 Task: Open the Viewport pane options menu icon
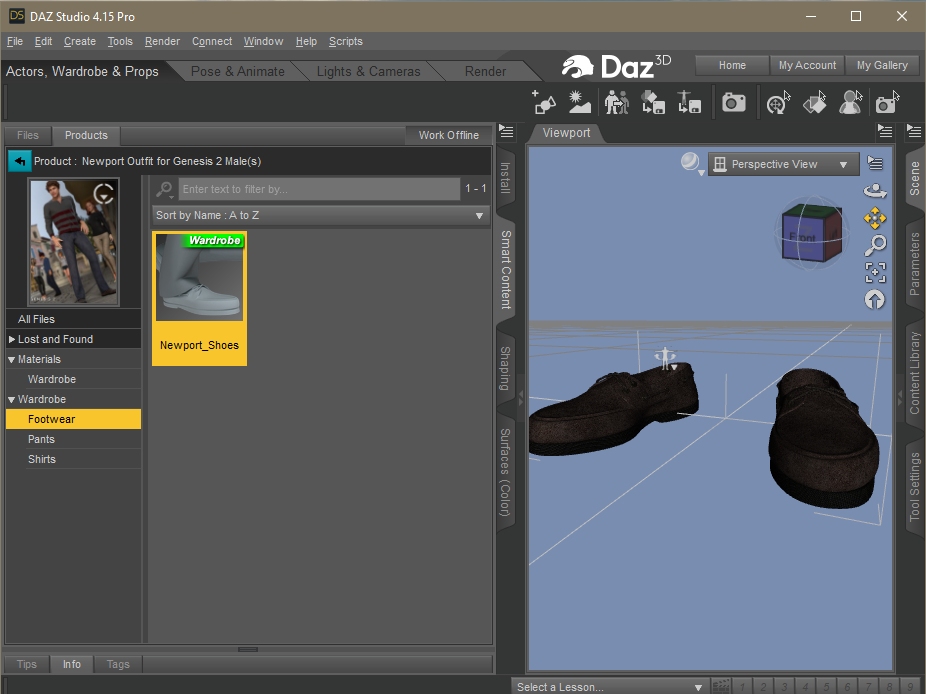884,131
